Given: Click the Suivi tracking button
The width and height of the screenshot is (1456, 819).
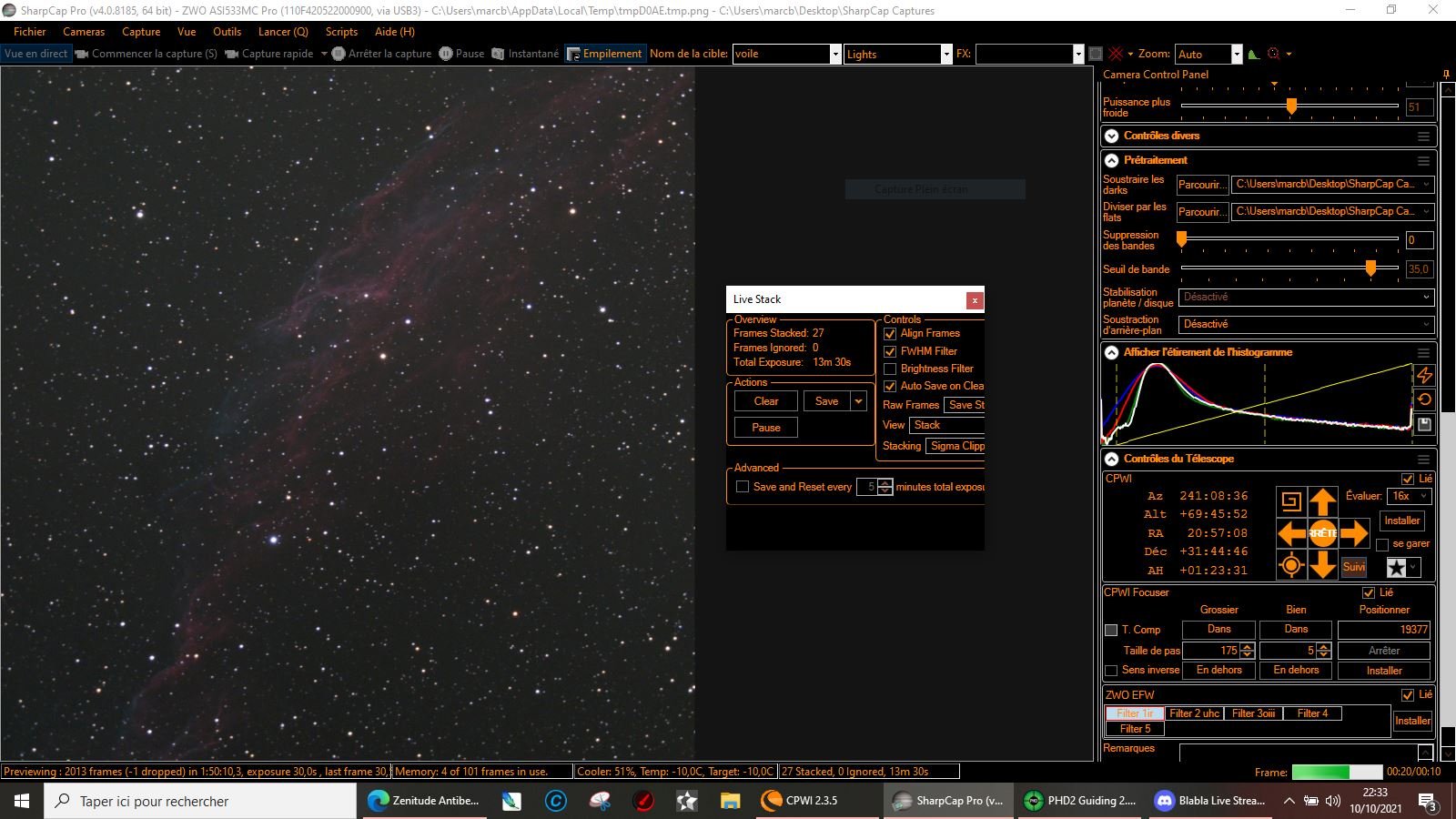Looking at the screenshot, I should [1354, 567].
